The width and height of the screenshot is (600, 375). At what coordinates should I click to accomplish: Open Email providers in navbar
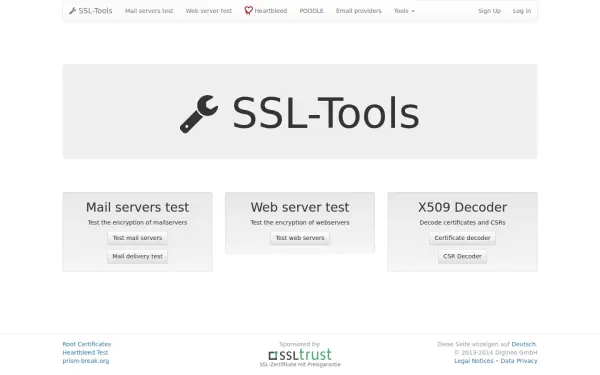pyautogui.click(x=359, y=11)
